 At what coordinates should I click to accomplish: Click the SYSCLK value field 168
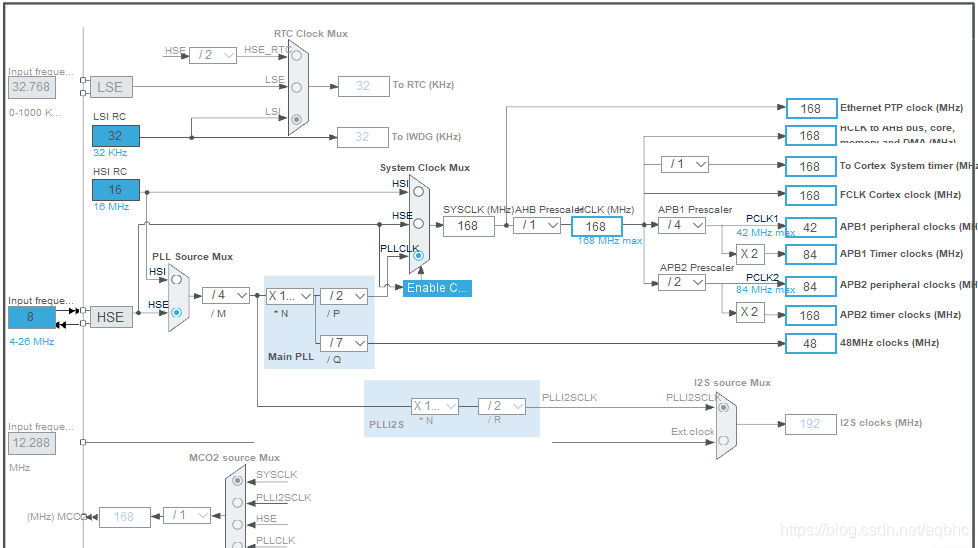click(468, 226)
